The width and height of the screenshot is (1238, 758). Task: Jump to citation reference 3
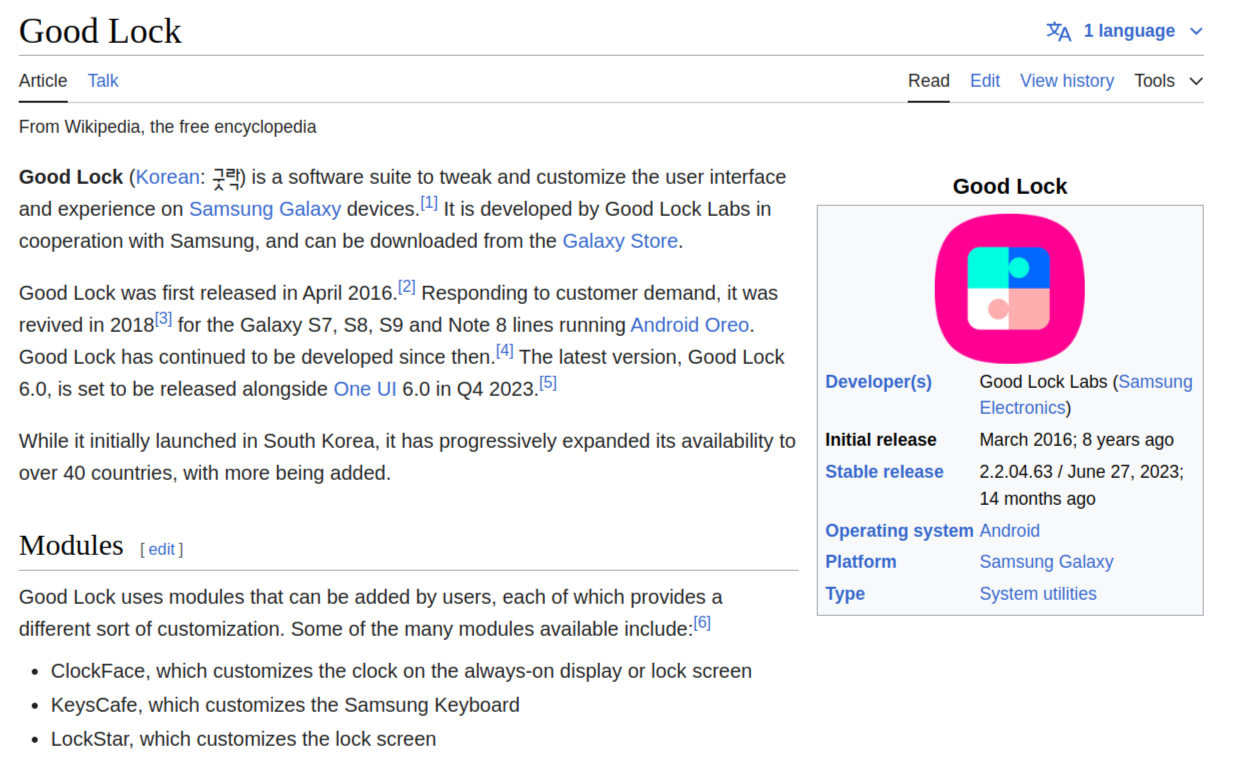coord(164,319)
